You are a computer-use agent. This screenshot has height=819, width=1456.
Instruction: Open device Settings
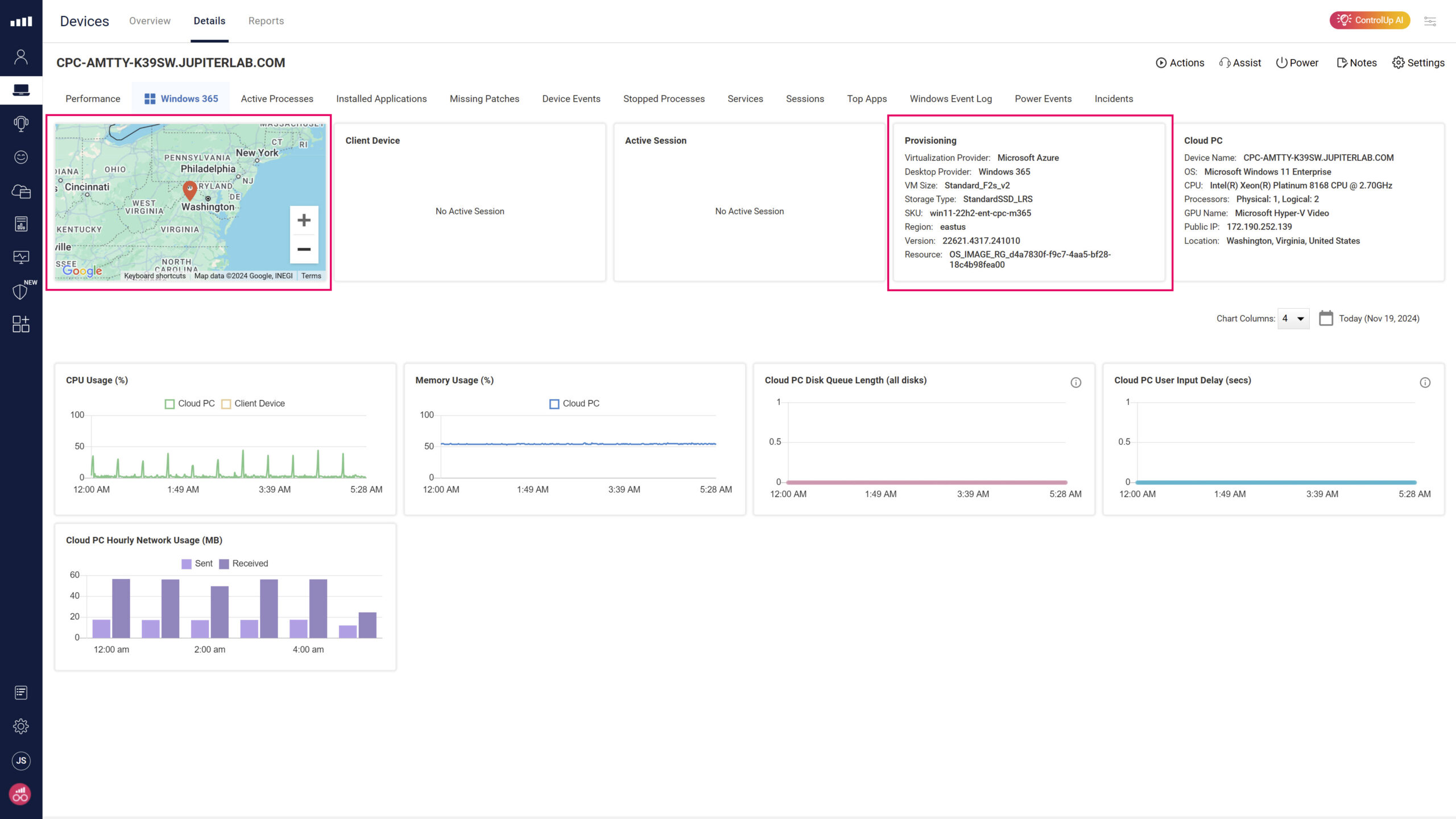click(1418, 63)
